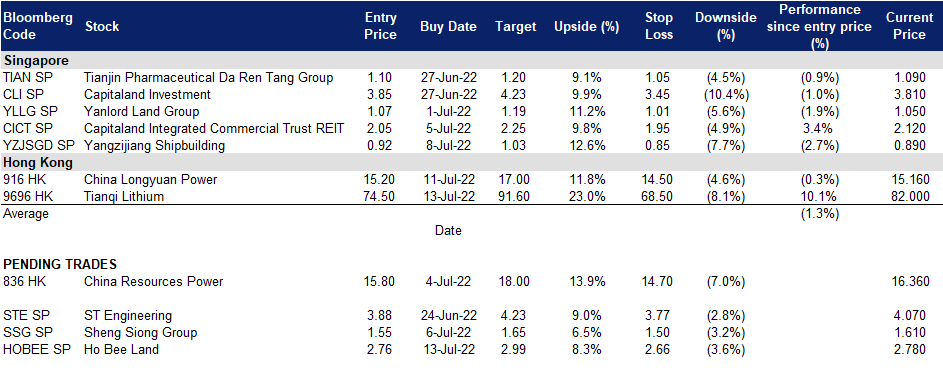Click Ho Bee Land current price 2.780
943x375 pixels.
912,349
